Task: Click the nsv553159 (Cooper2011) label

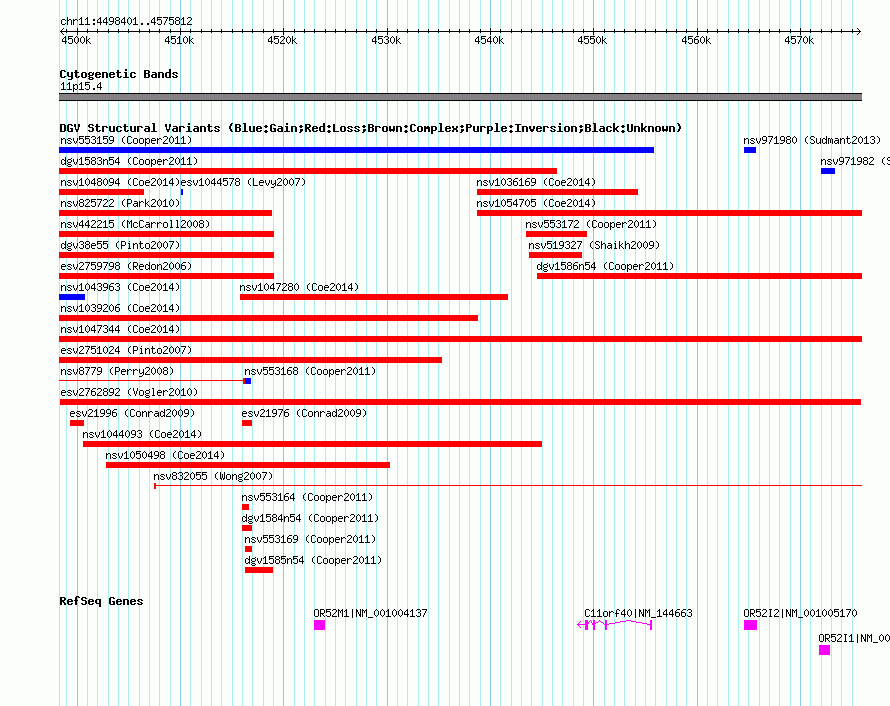Action: [126, 140]
